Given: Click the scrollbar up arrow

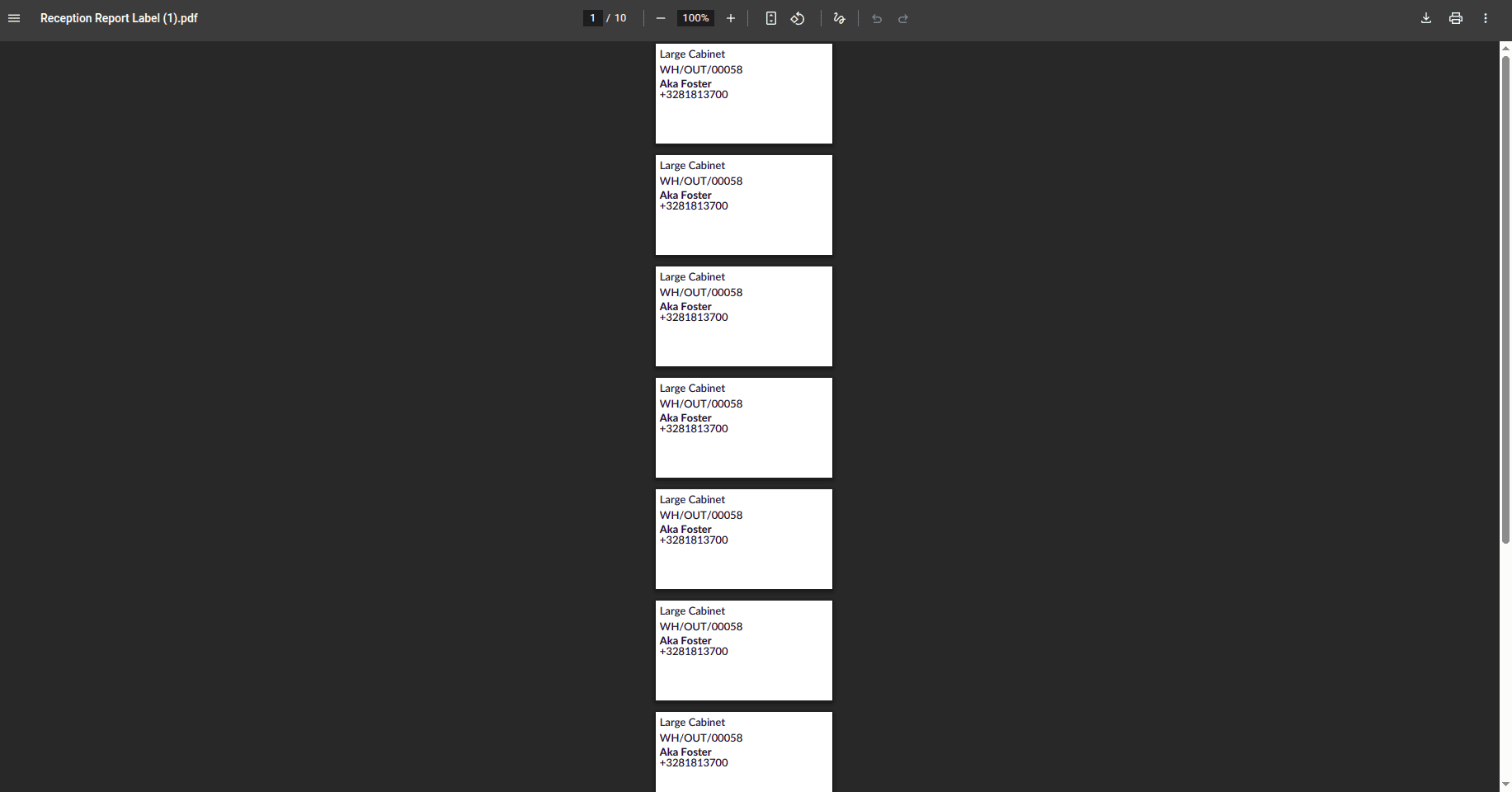Looking at the screenshot, I should [1505, 46].
